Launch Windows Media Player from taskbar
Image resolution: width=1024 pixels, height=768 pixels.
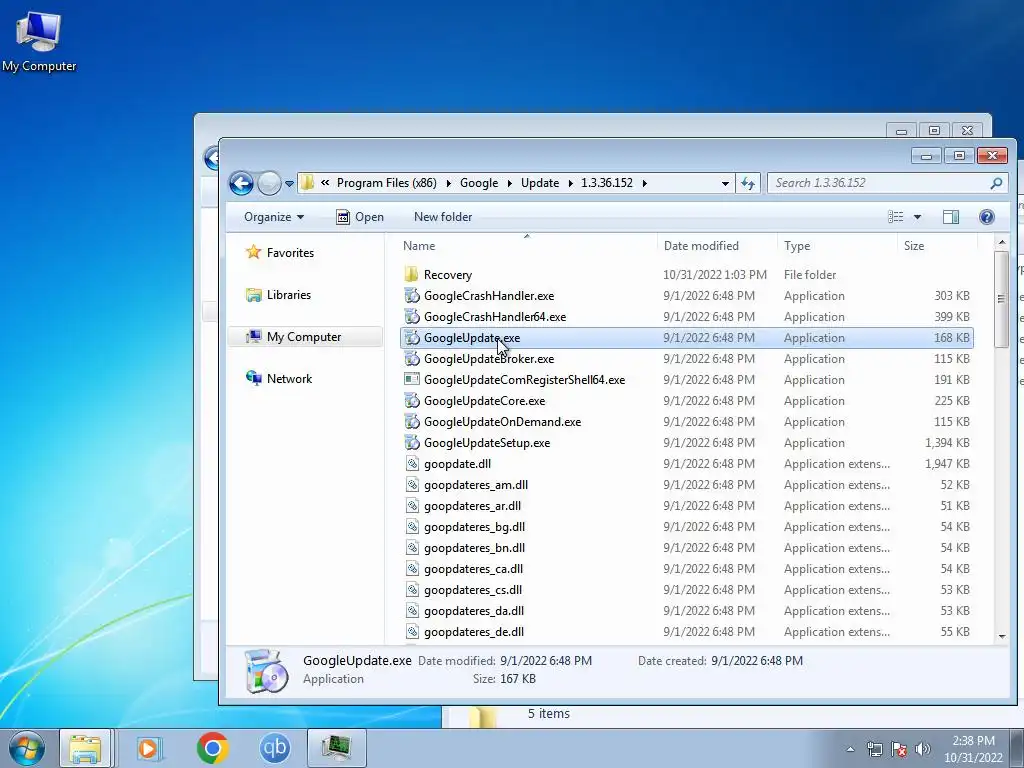click(149, 748)
